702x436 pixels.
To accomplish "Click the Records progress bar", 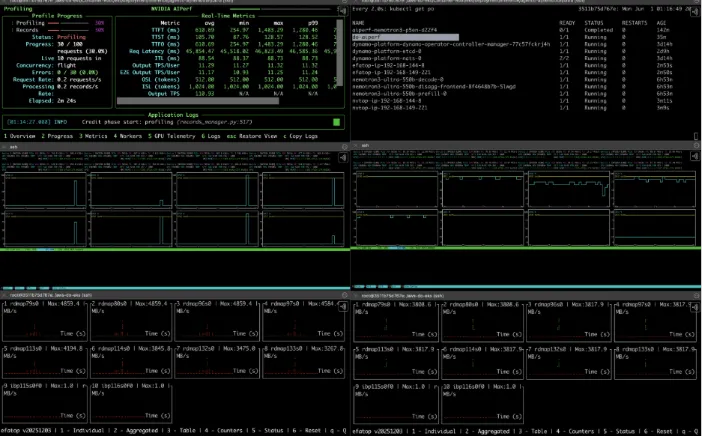I will 69,30.
